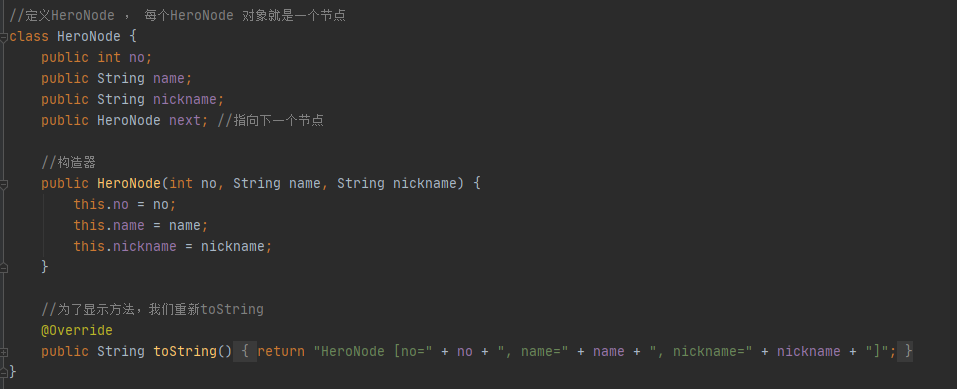
Task: Click the no field in int declaration
Action: tap(137, 57)
